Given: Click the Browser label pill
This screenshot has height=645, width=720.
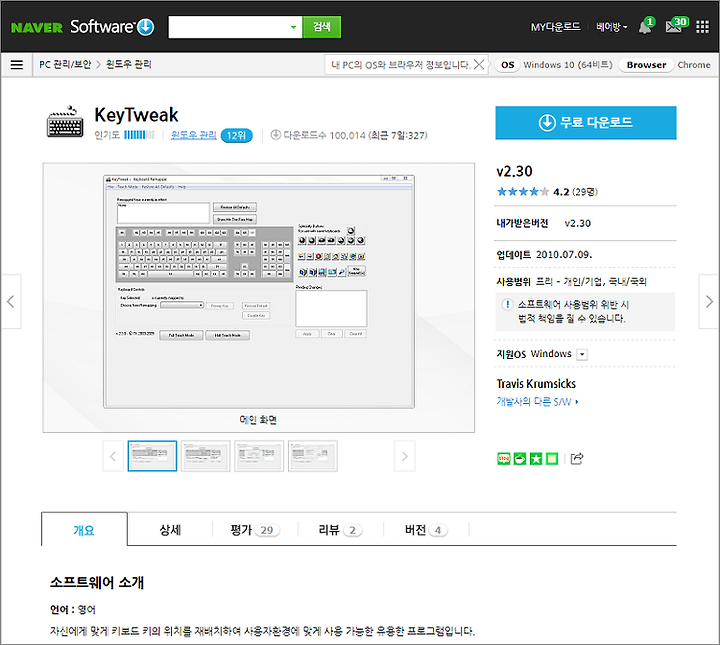Looking at the screenshot, I should click(x=646, y=65).
